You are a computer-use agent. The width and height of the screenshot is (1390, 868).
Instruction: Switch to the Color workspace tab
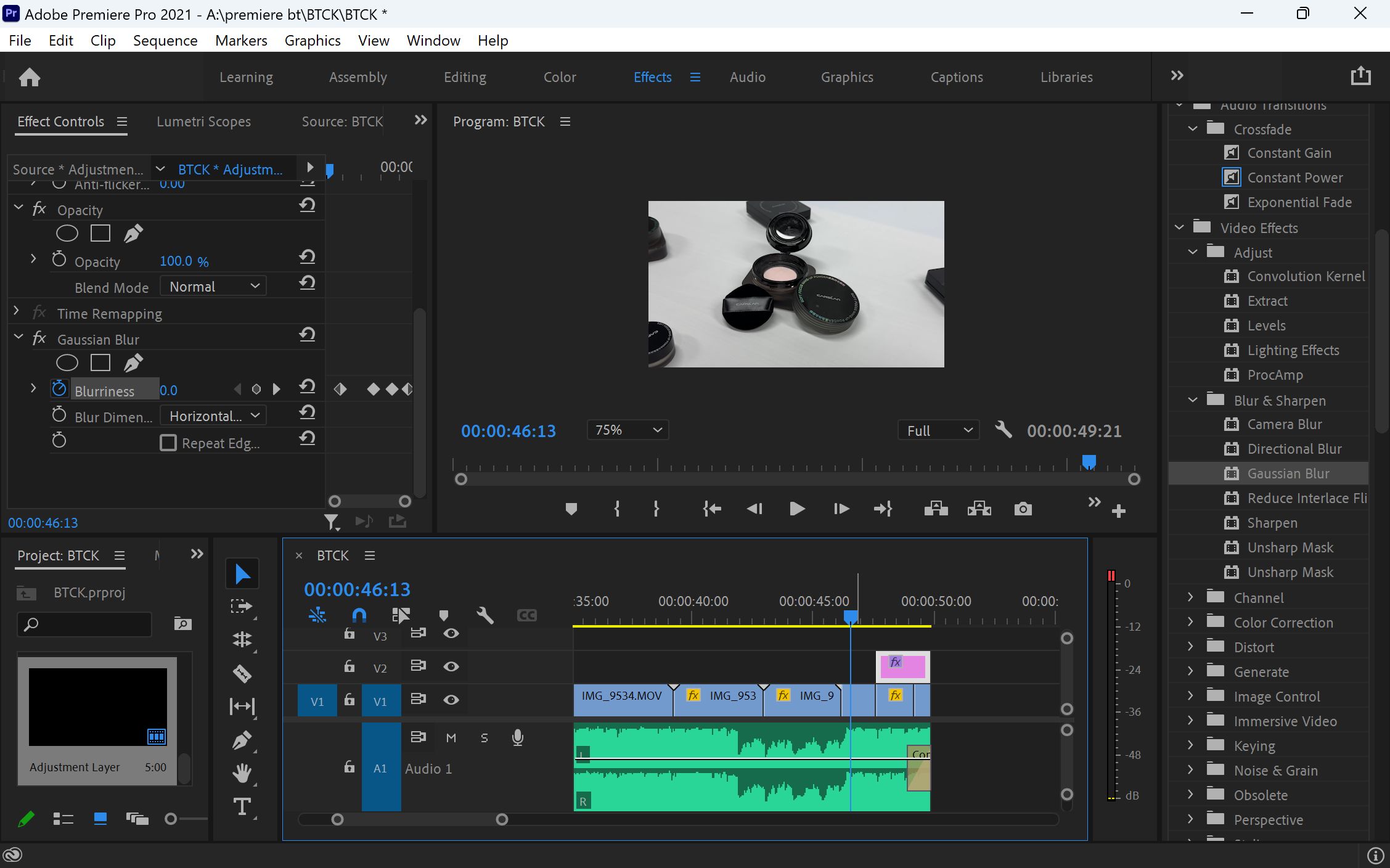[560, 77]
